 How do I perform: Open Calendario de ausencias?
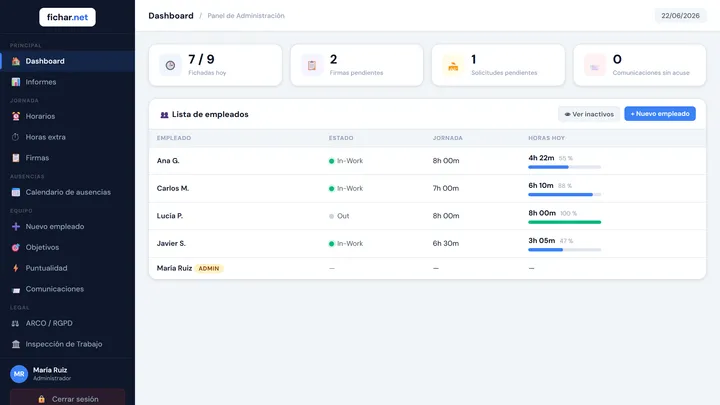point(68,192)
